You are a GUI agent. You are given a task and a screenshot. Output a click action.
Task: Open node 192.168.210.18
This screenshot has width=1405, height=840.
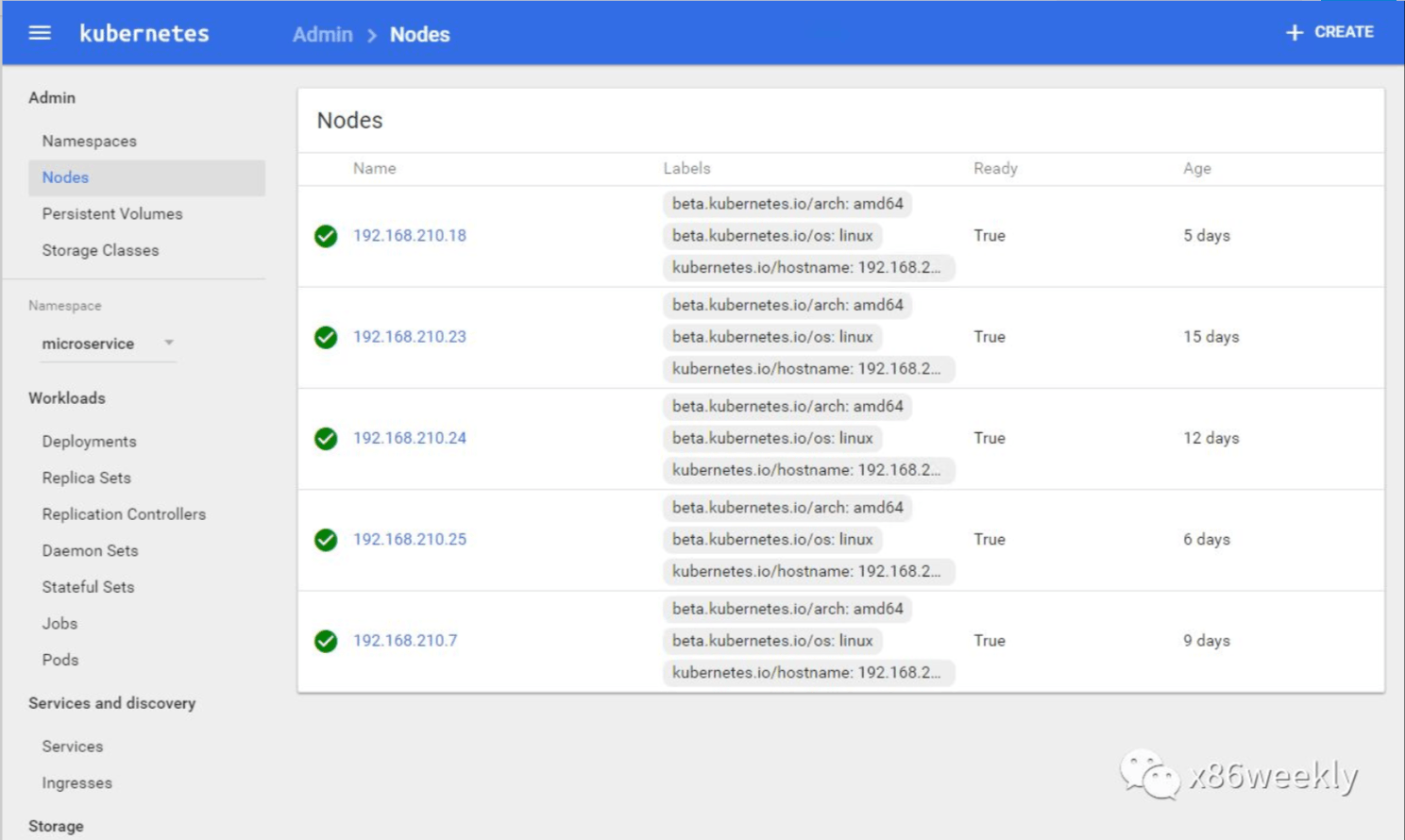pos(410,236)
